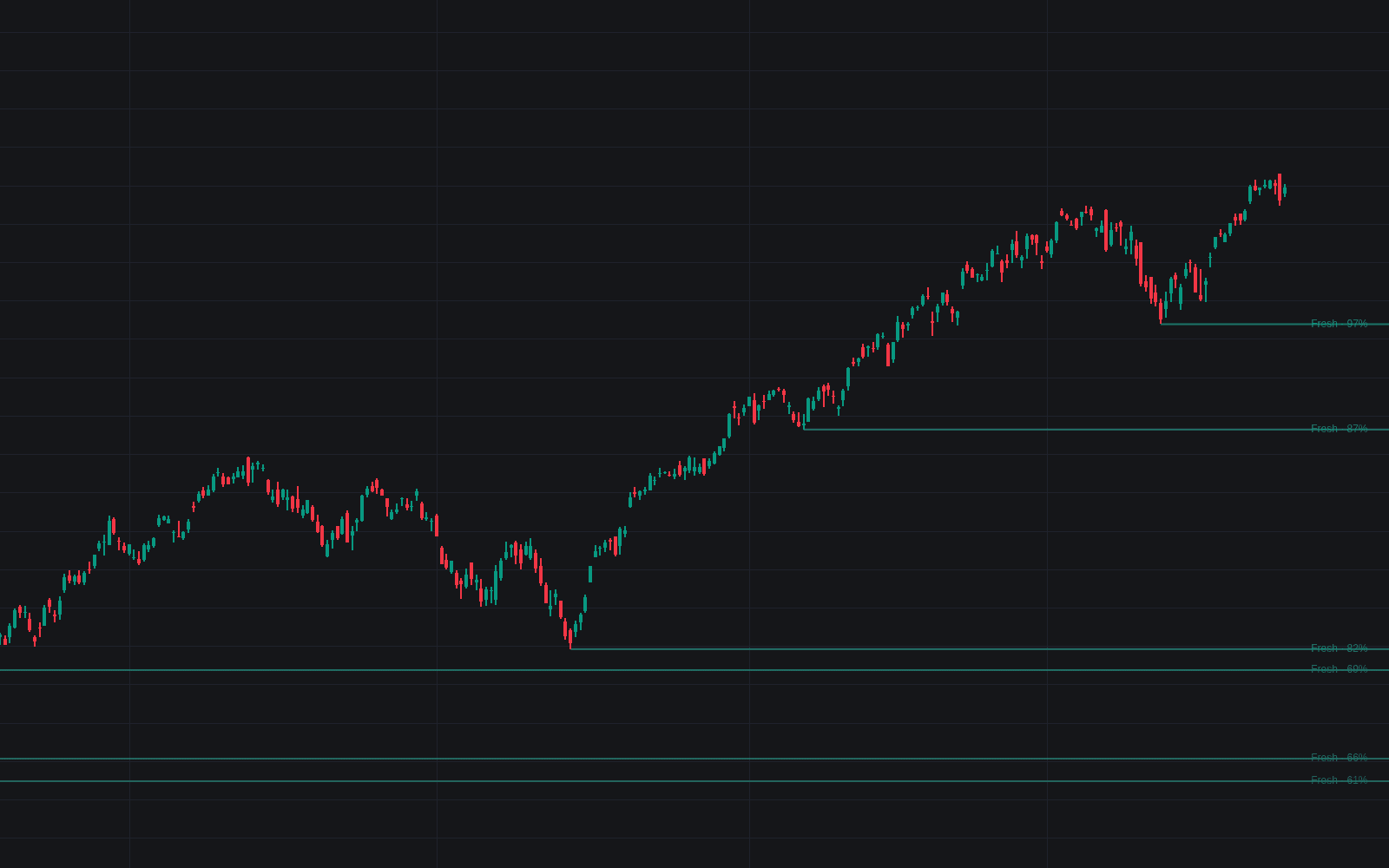Select the 'Fresh - 82%' level label
The image size is (1389, 868).
coord(1339,648)
